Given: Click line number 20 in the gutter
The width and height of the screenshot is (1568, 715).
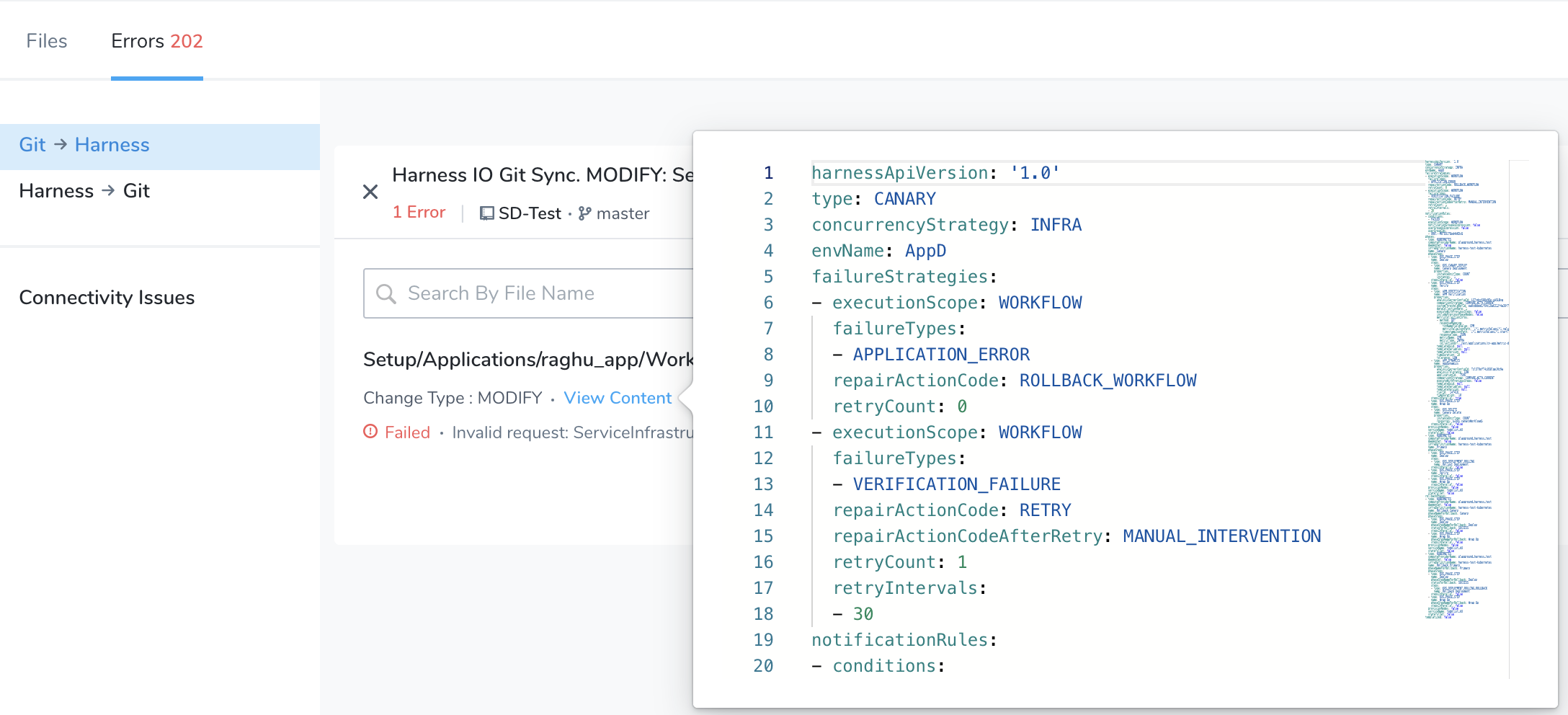Looking at the screenshot, I should [x=763, y=666].
